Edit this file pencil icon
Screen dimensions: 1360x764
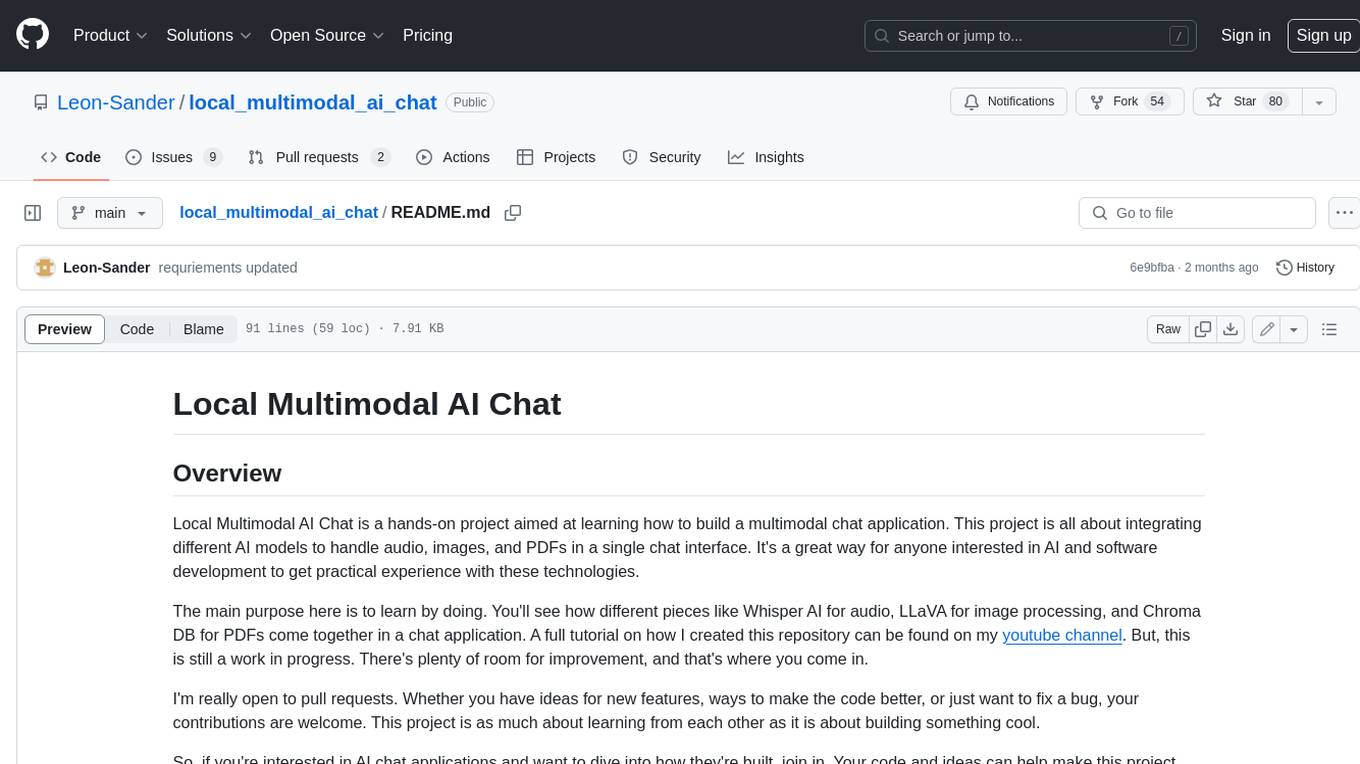pos(1267,329)
